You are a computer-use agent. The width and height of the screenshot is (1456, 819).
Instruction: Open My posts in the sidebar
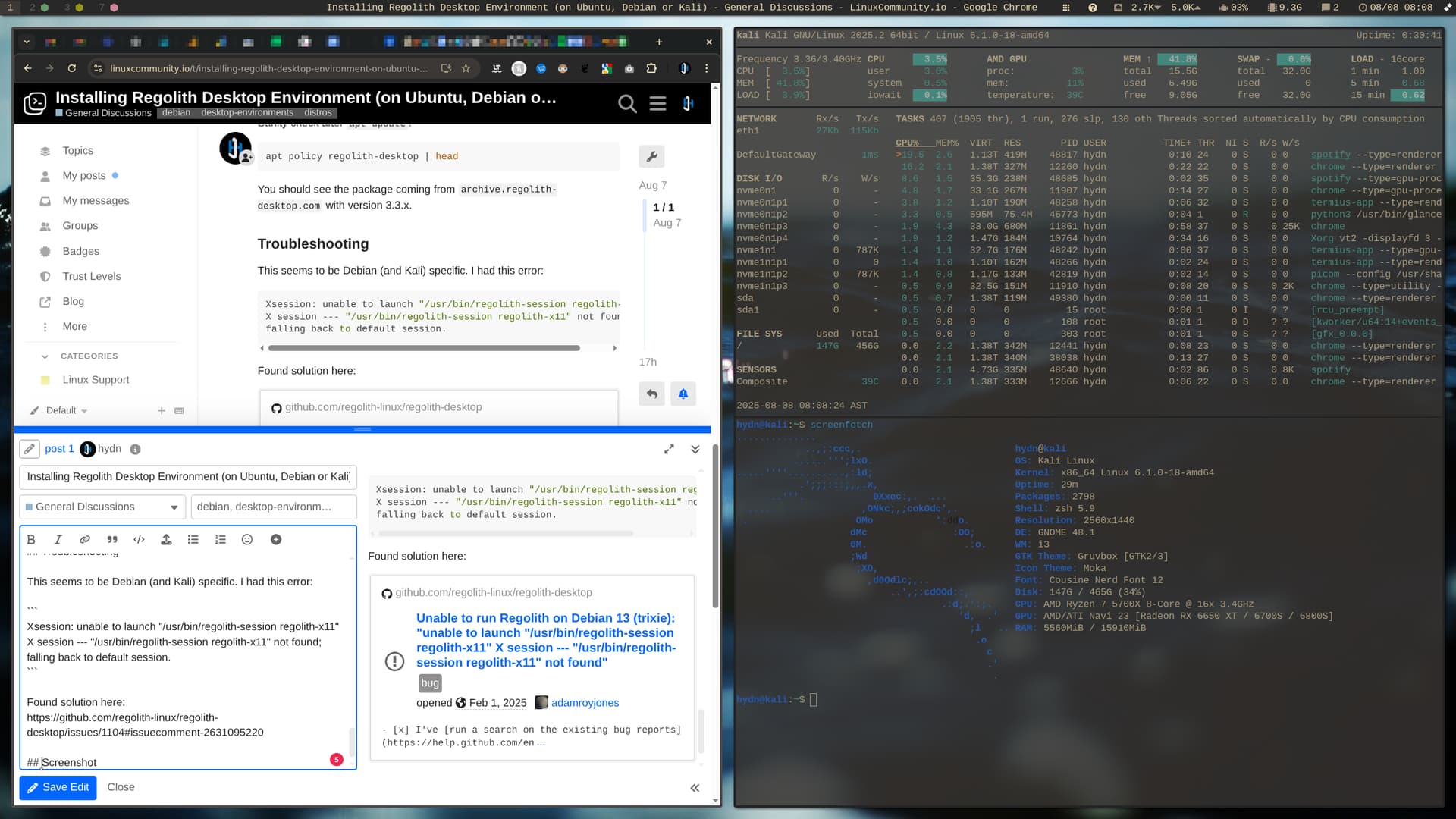(83, 175)
